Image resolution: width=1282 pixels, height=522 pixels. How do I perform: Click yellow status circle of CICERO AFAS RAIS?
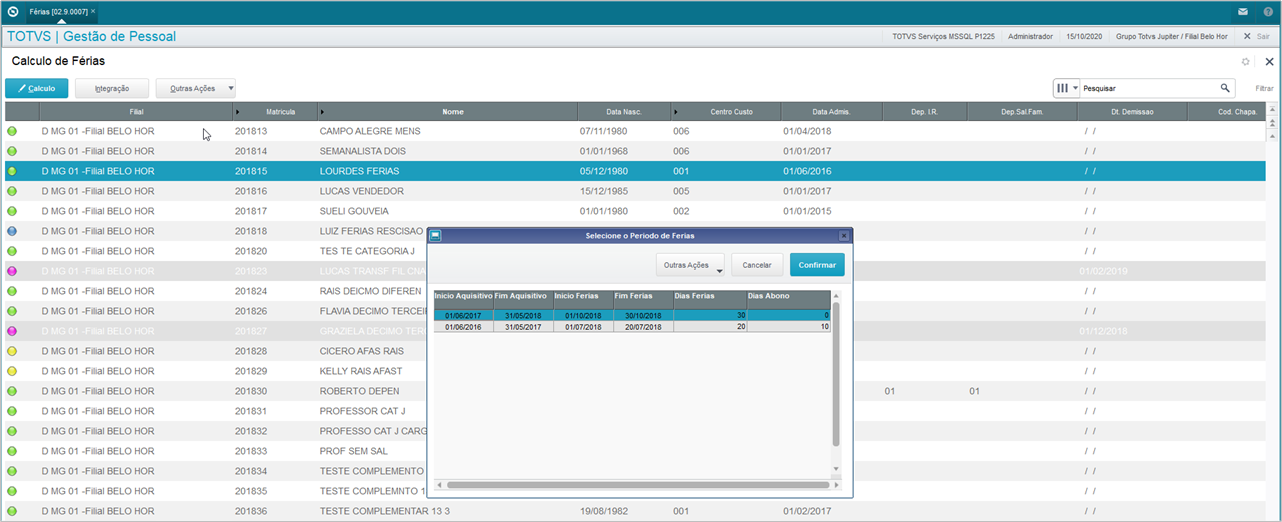point(12,351)
